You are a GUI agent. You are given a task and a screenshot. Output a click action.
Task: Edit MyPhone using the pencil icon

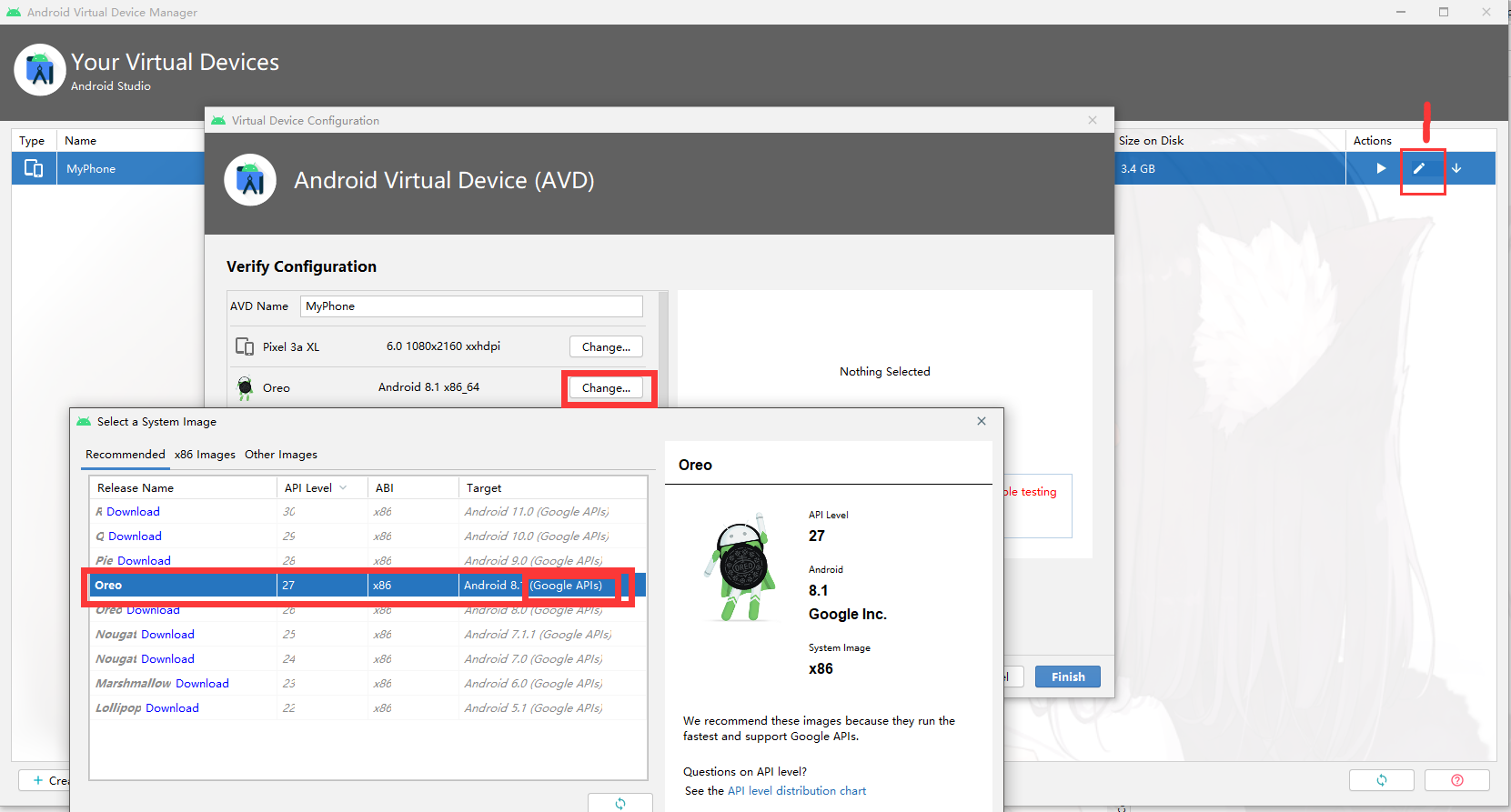1419,168
